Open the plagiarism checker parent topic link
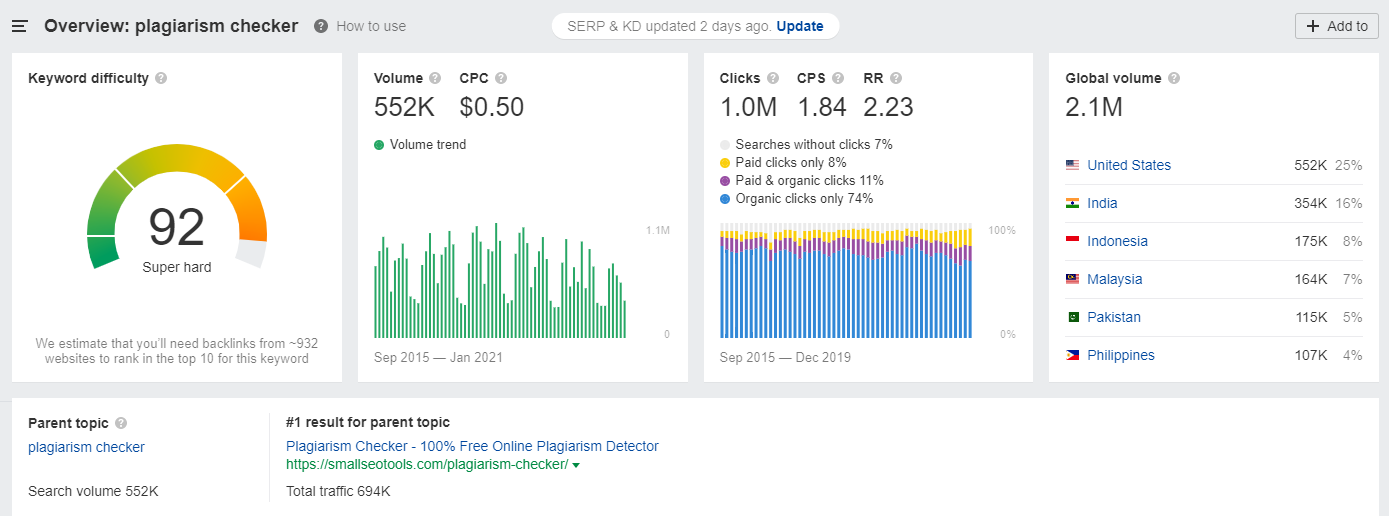The height and width of the screenshot is (516, 1389). tap(86, 447)
